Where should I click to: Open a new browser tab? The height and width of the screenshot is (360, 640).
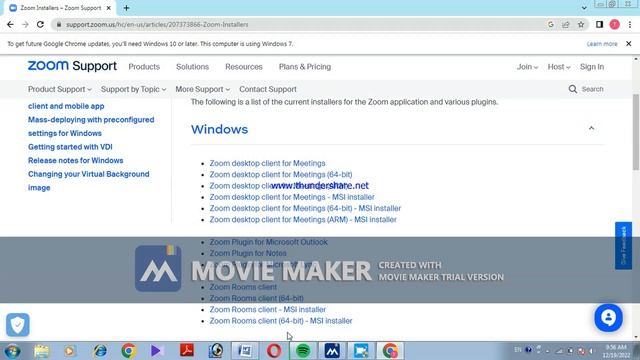tap(126, 8)
